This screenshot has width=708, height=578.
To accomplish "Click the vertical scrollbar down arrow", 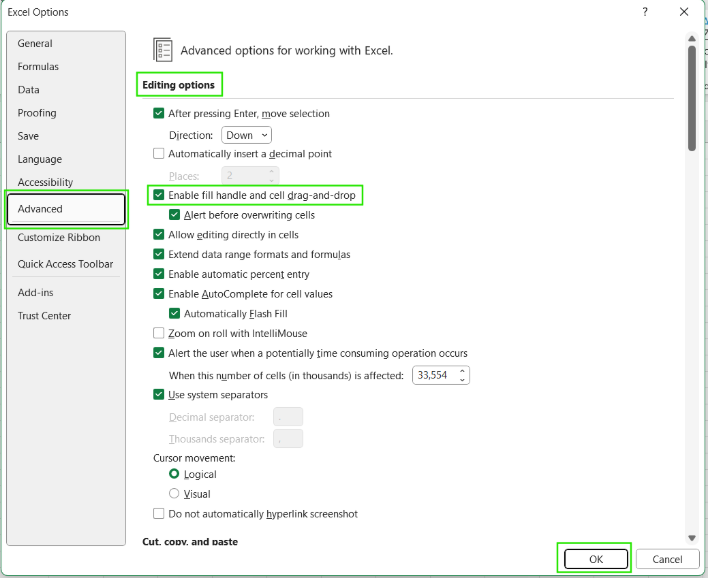I will point(691,538).
